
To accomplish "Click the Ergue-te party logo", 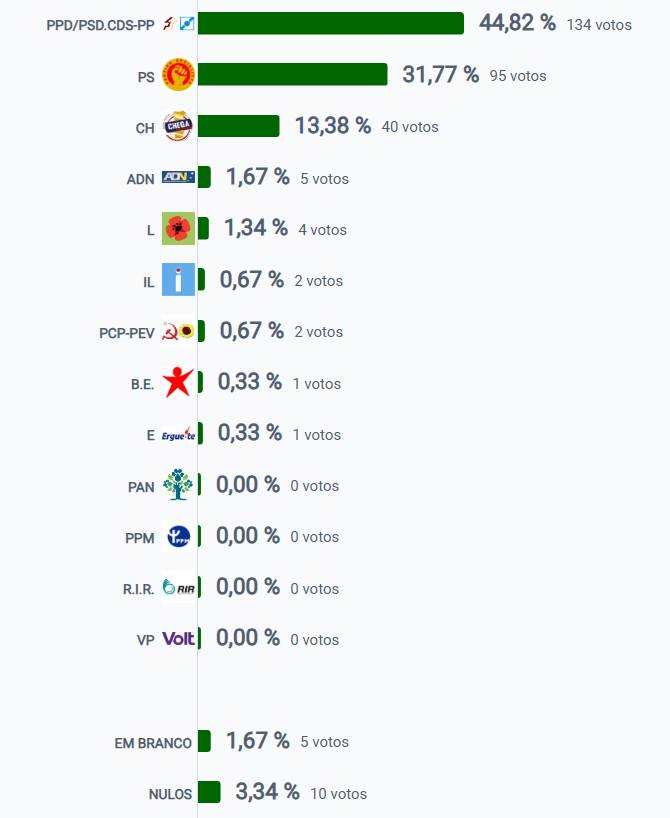I will tap(178, 434).
